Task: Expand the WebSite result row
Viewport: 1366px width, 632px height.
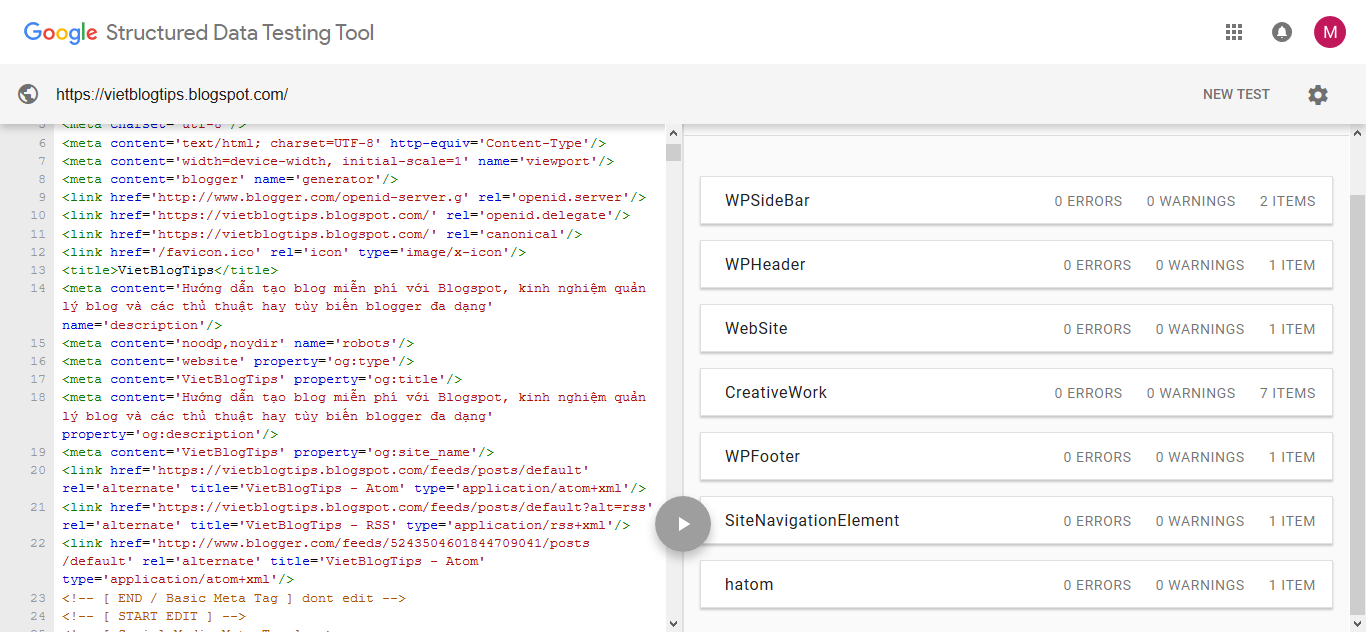Action: pyautogui.click(x=1016, y=329)
